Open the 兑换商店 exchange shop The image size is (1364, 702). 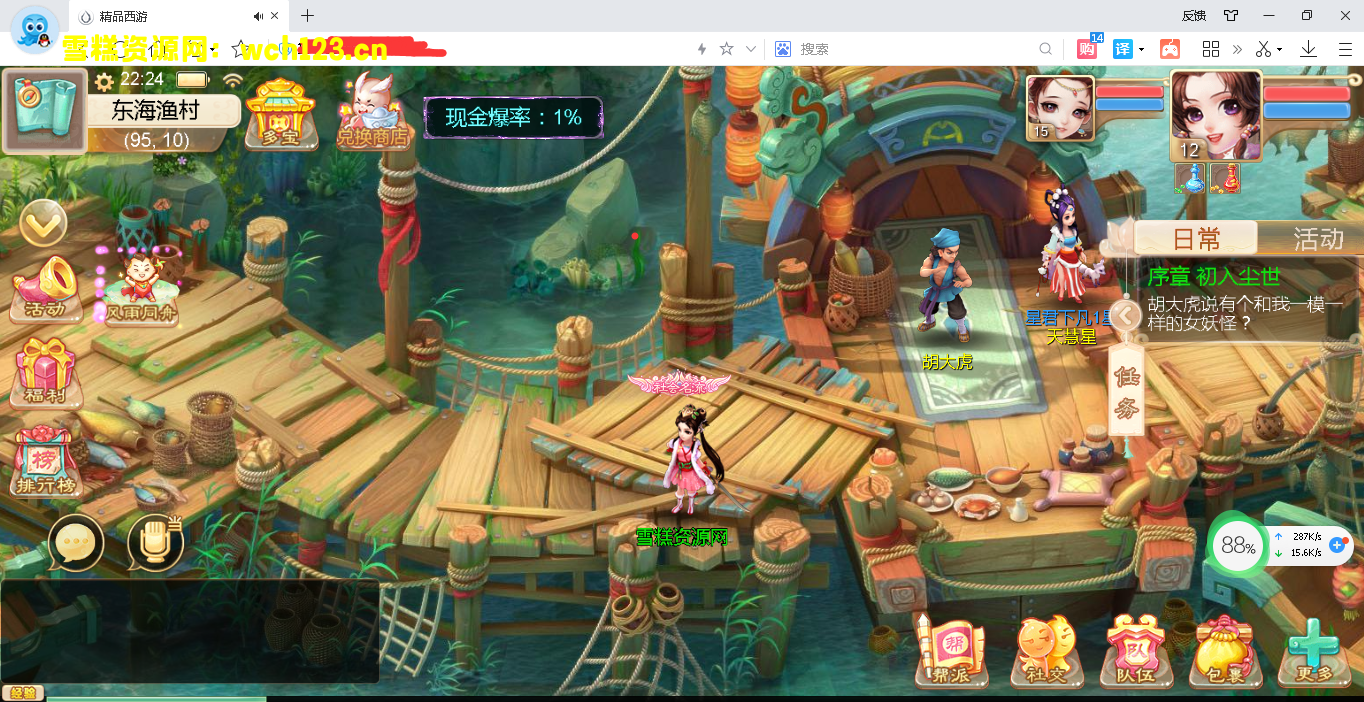(371, 115)
